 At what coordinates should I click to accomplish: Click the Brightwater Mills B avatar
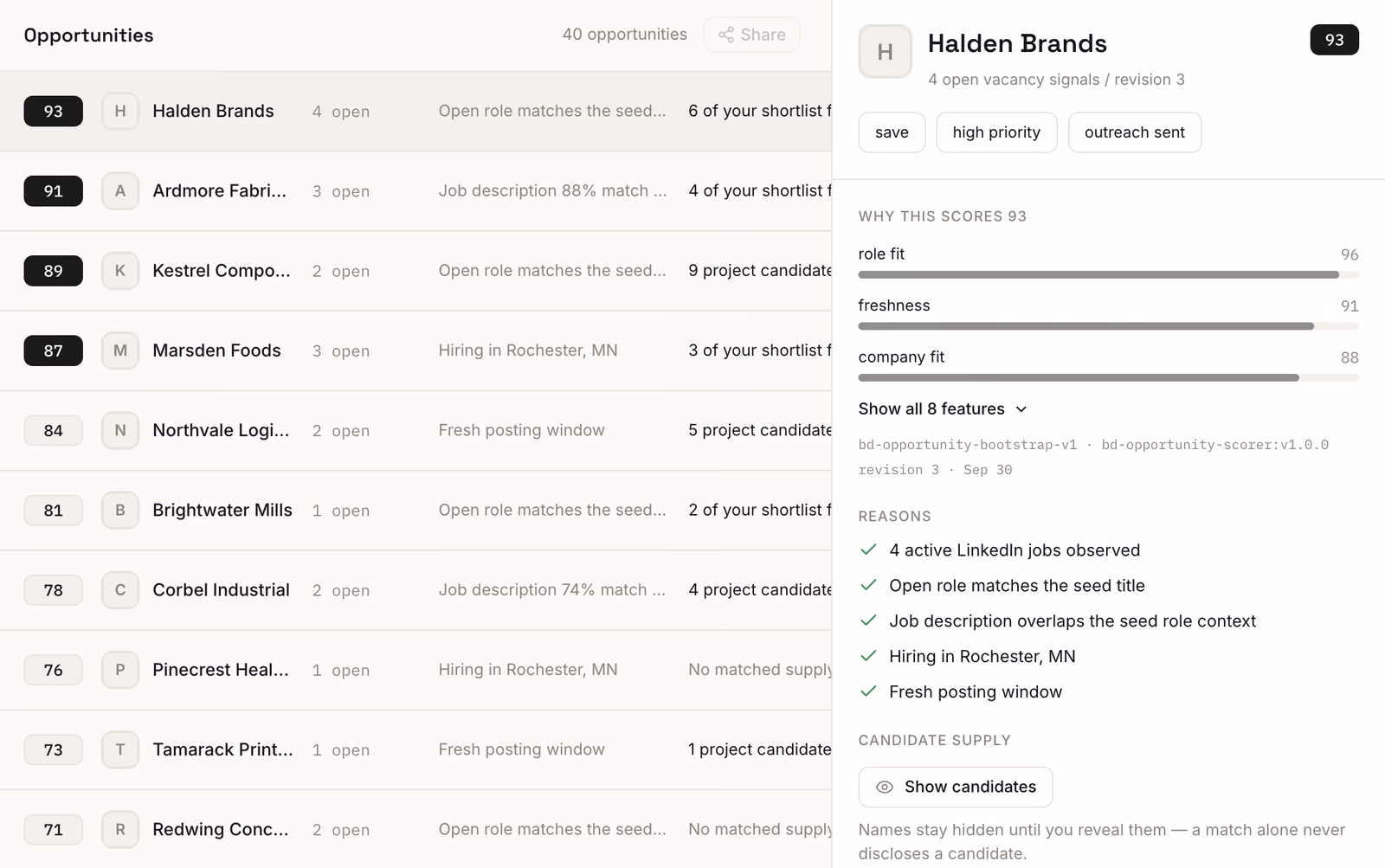[120, 511]
